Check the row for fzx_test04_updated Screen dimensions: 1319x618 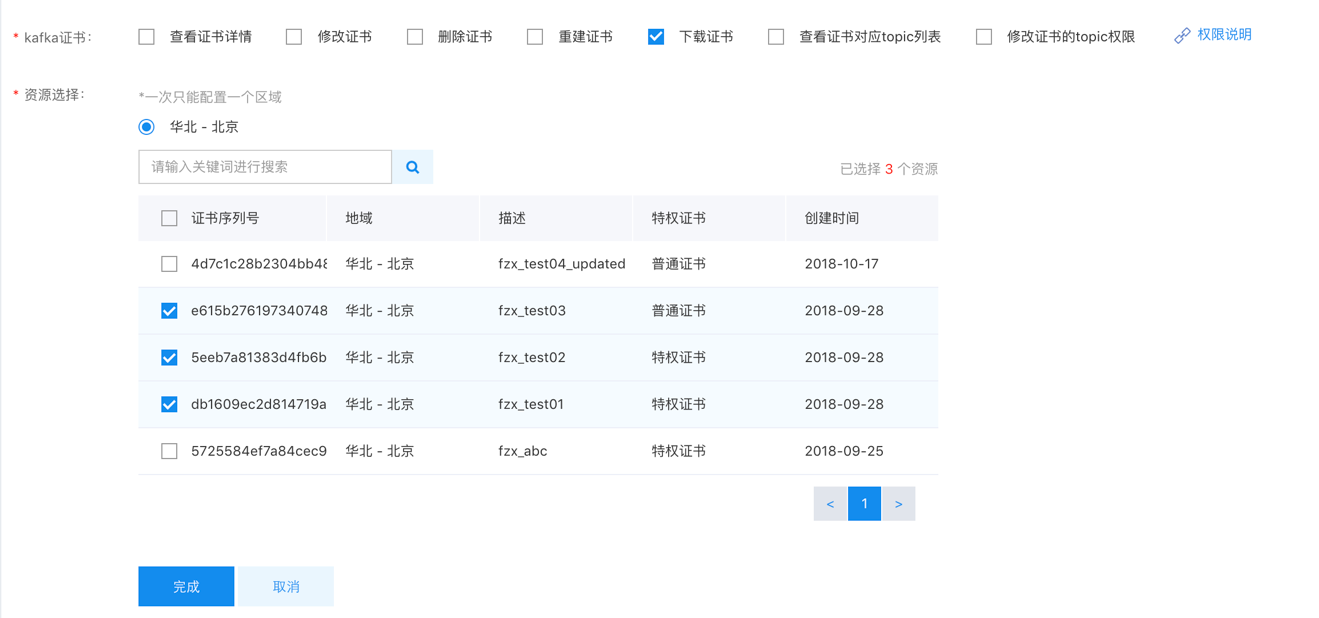[x=169, y=264]
